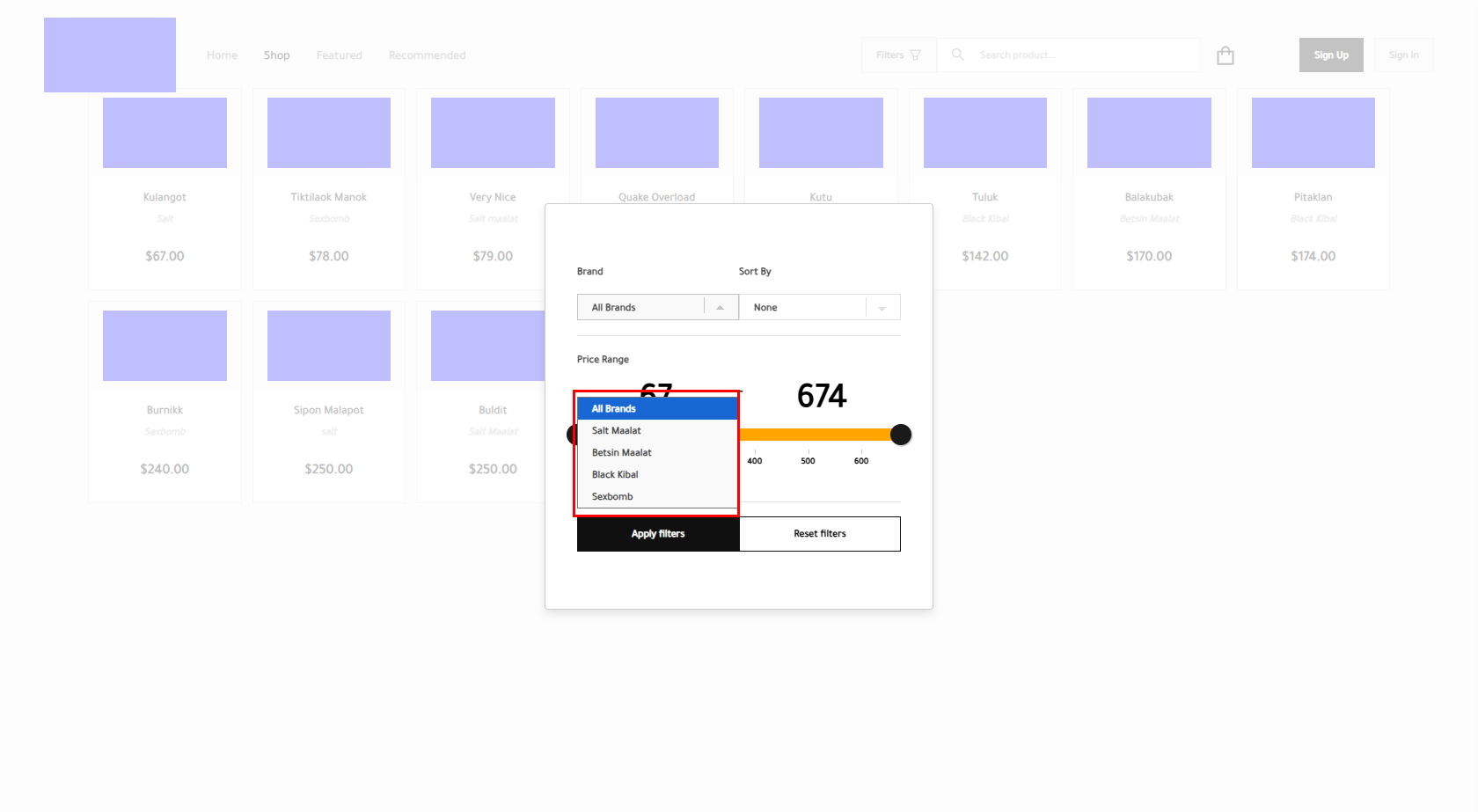Click the search magnifier icon
This screenshot has height=812, width=1478.
click(958, 55)
